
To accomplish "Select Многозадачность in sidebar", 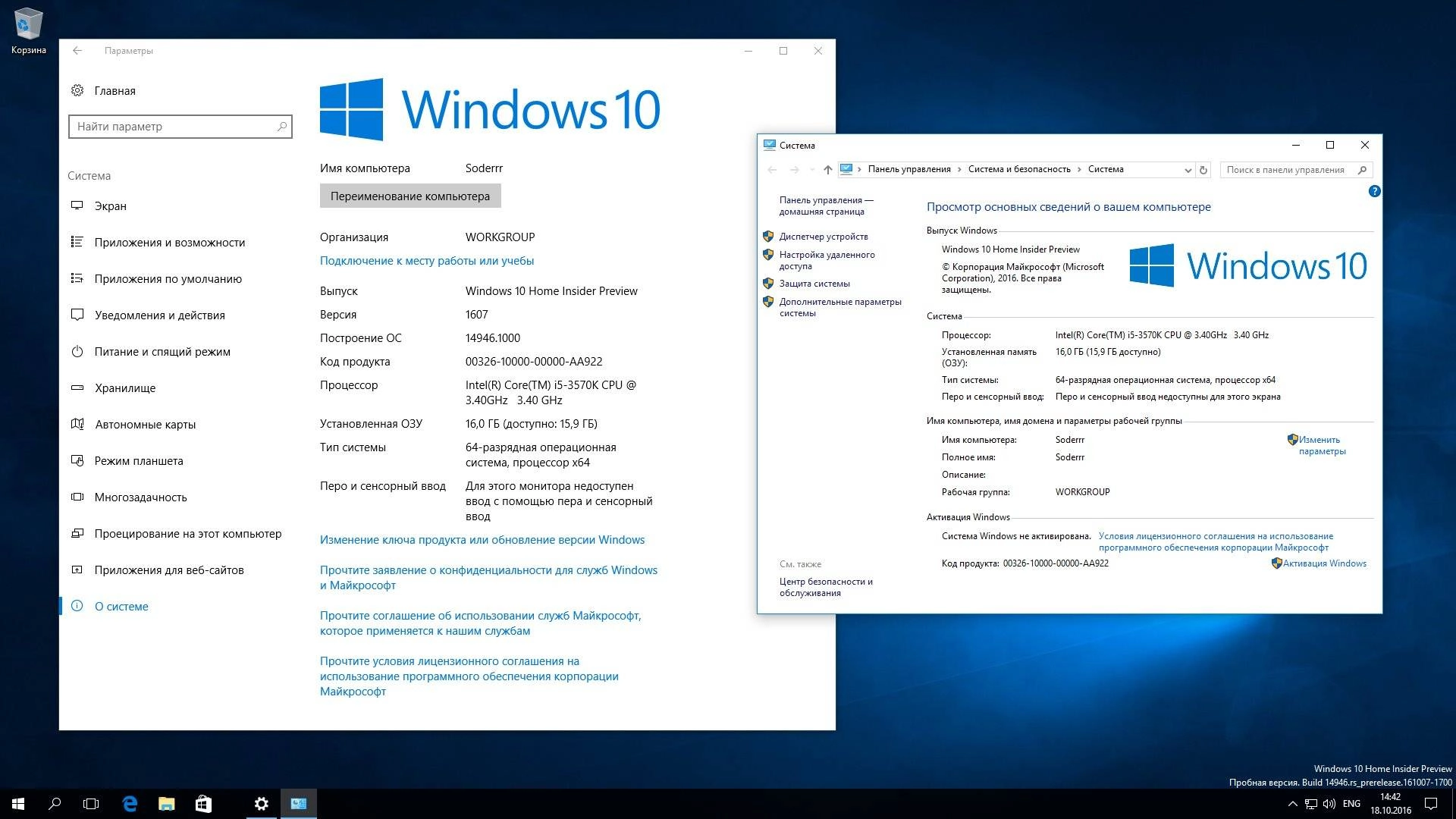I will pos(129,497).
